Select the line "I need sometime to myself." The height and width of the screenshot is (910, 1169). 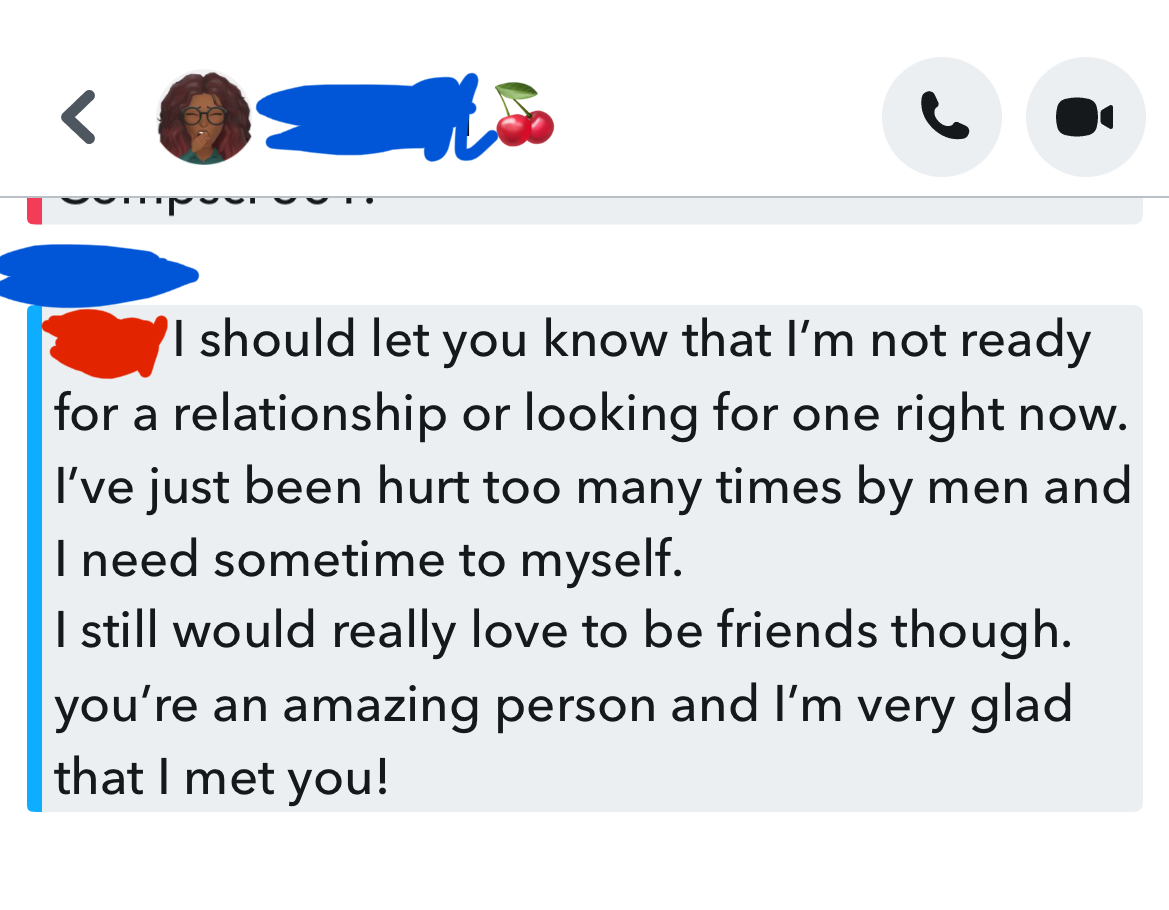click(368, 560)
